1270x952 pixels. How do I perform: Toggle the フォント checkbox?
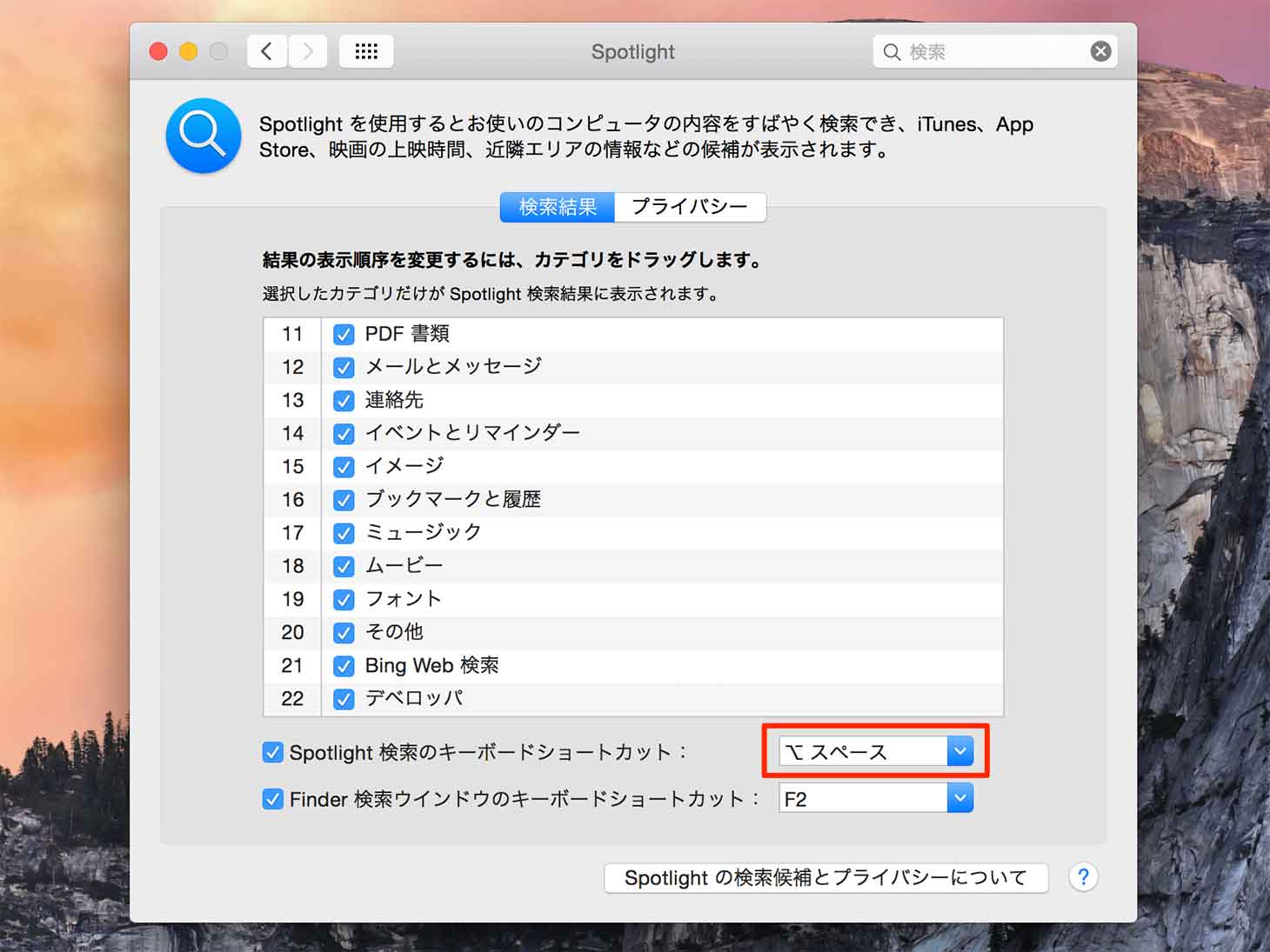point(344,599)
